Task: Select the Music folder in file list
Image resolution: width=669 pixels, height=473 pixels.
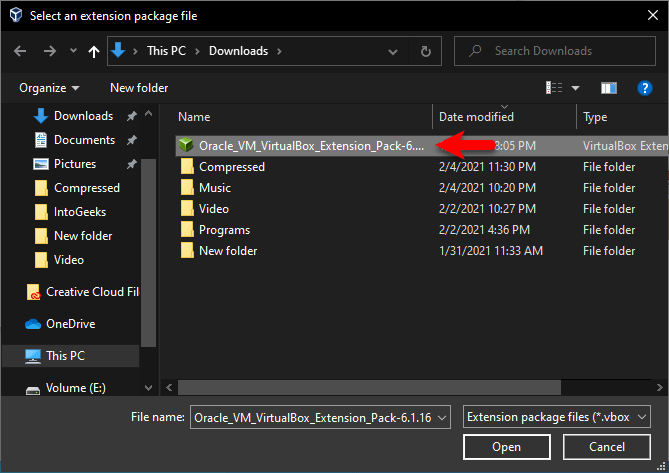Action: [x=215, y=188]
